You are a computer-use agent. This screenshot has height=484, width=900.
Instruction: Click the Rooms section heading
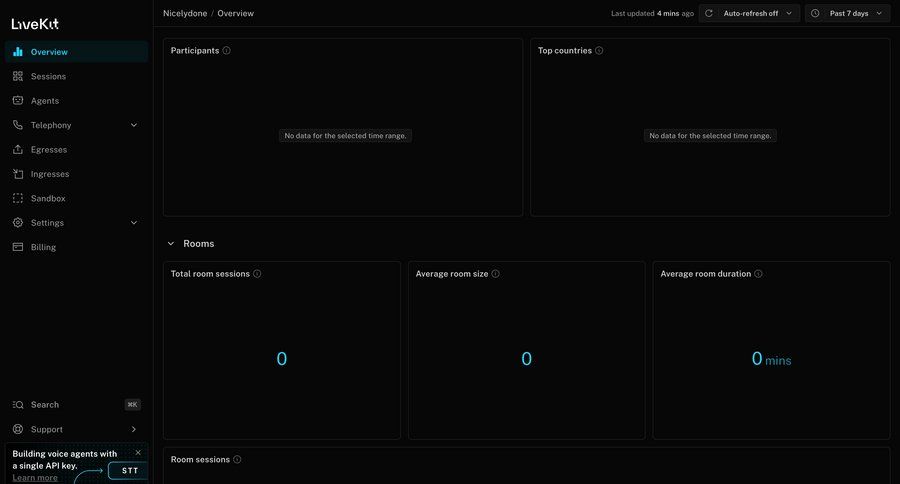199,243
